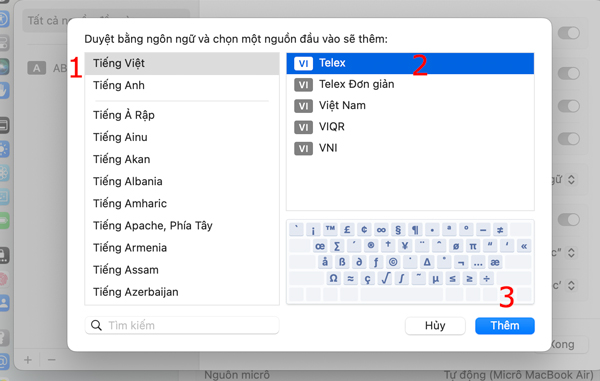Click 'Tự động (Micrô MacBook Air)' value
Screen dimensions: 600x381
tap(518, 375)
